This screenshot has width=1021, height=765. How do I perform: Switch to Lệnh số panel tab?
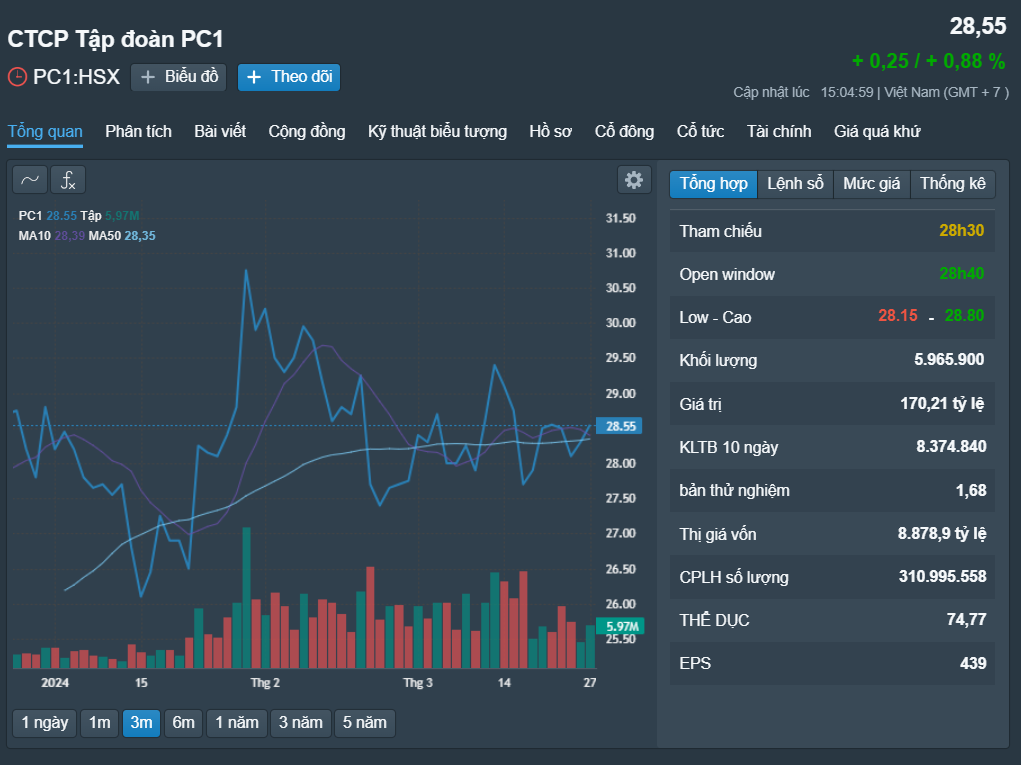point(795,184)
